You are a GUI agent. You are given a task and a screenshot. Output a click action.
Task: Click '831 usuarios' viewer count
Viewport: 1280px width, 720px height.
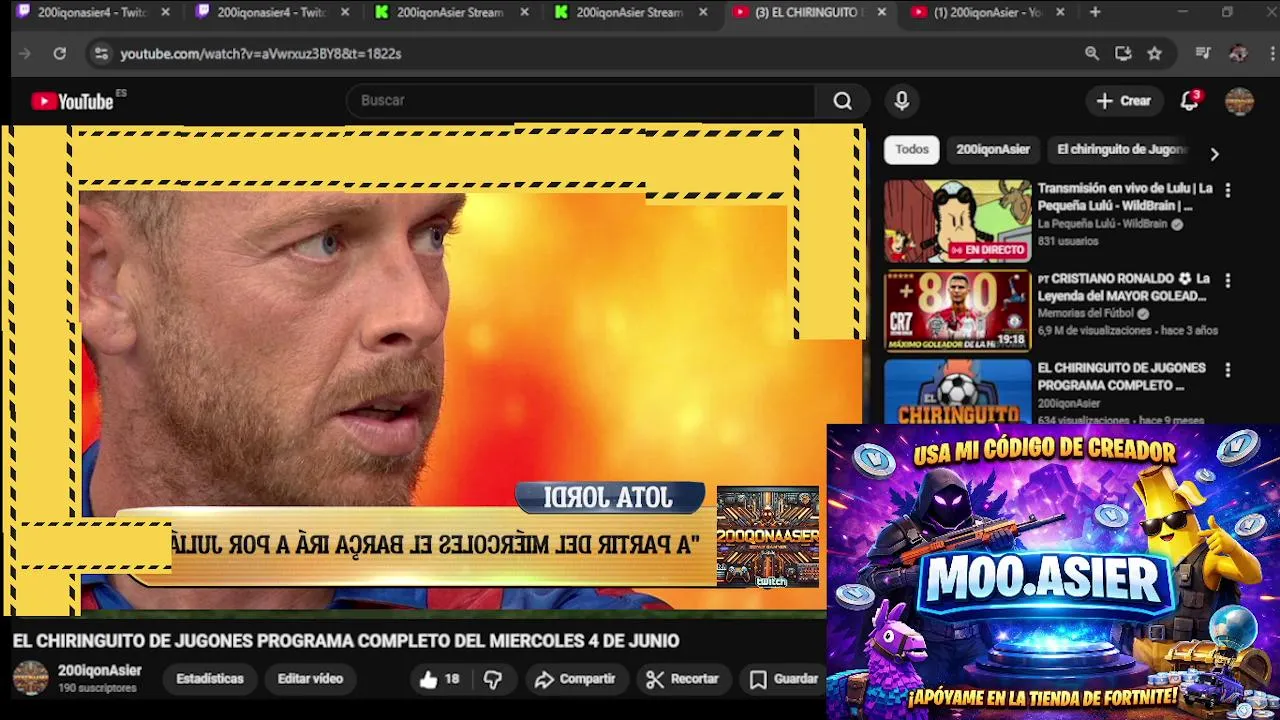coord(1068,241)
